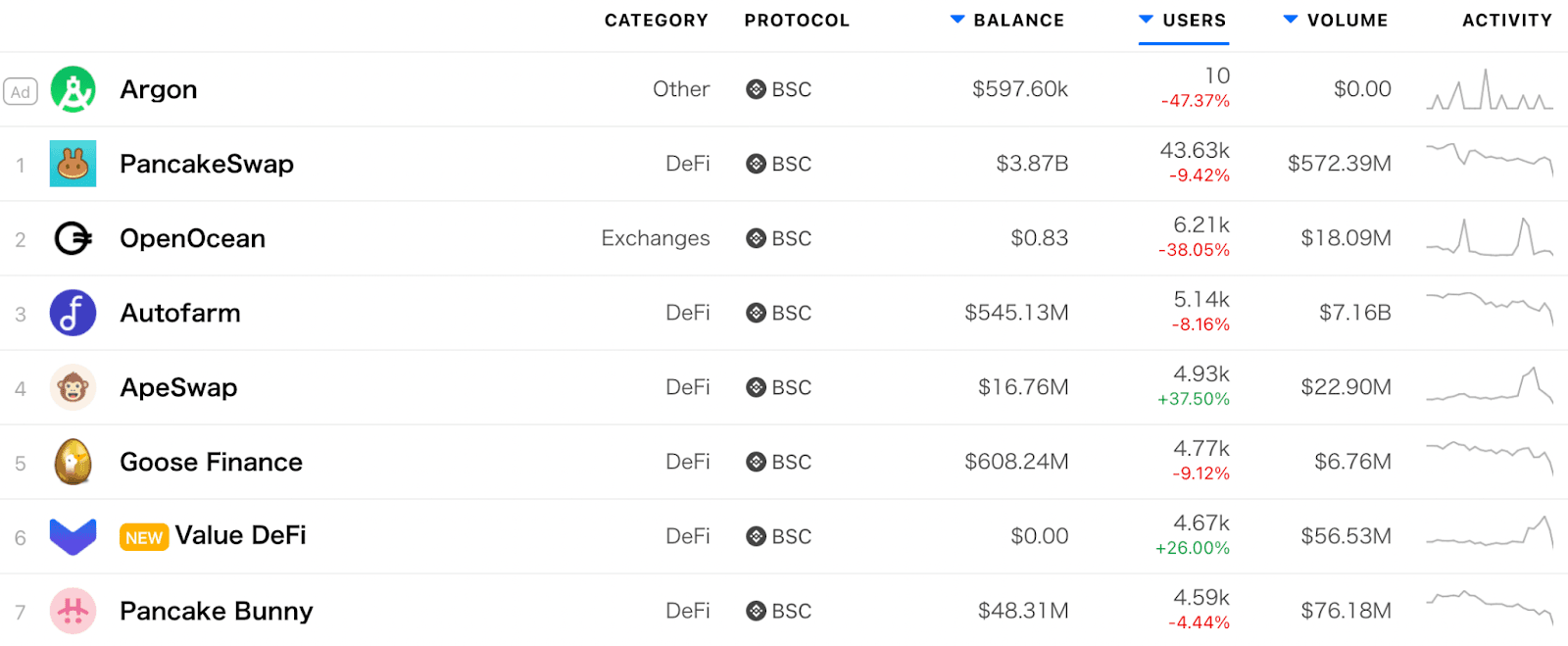1568x646 pixels.
Task: Switch to the Users column tab
Action: [1194, 19]
